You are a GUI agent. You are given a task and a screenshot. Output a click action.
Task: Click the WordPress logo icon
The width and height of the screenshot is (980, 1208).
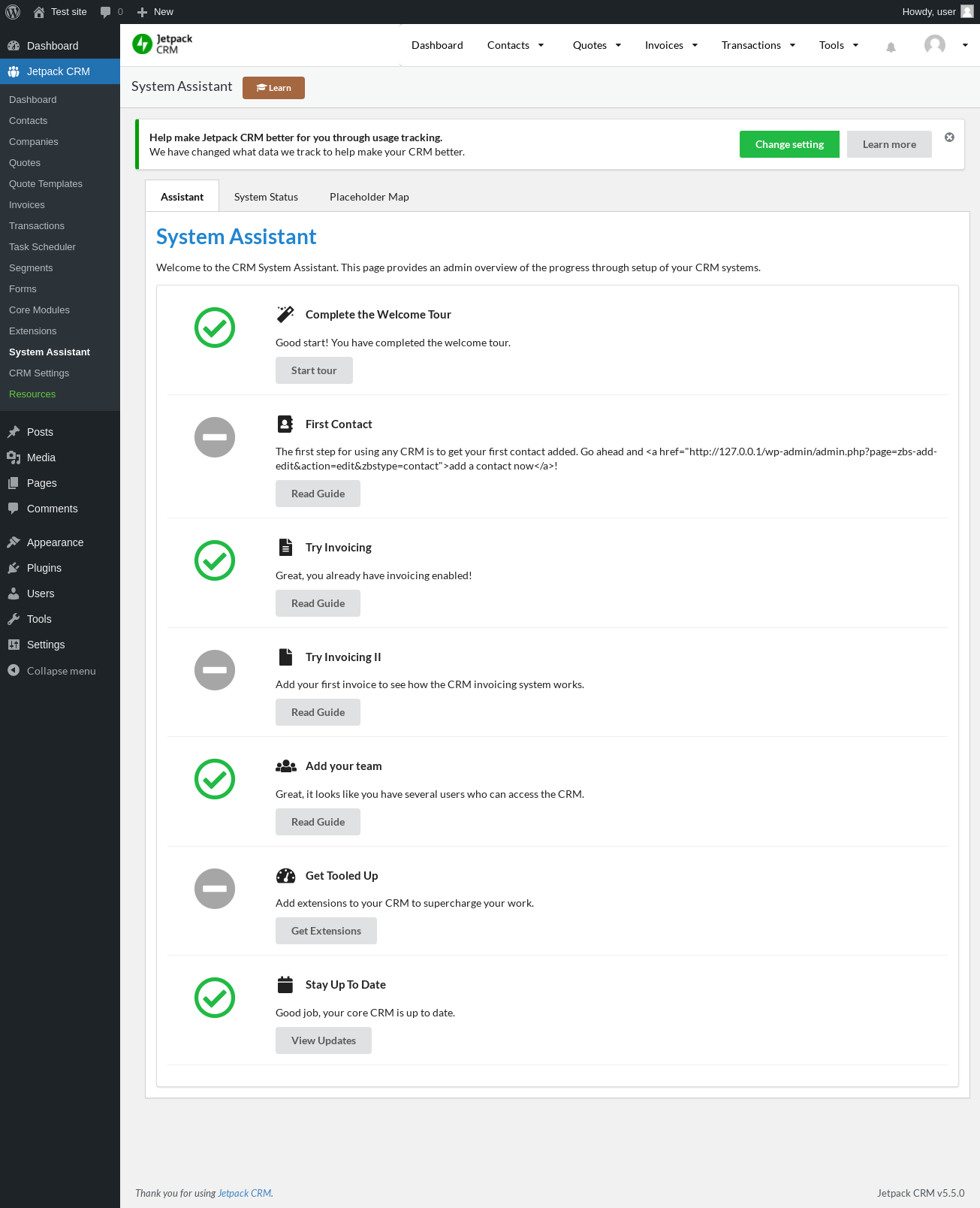13,12
